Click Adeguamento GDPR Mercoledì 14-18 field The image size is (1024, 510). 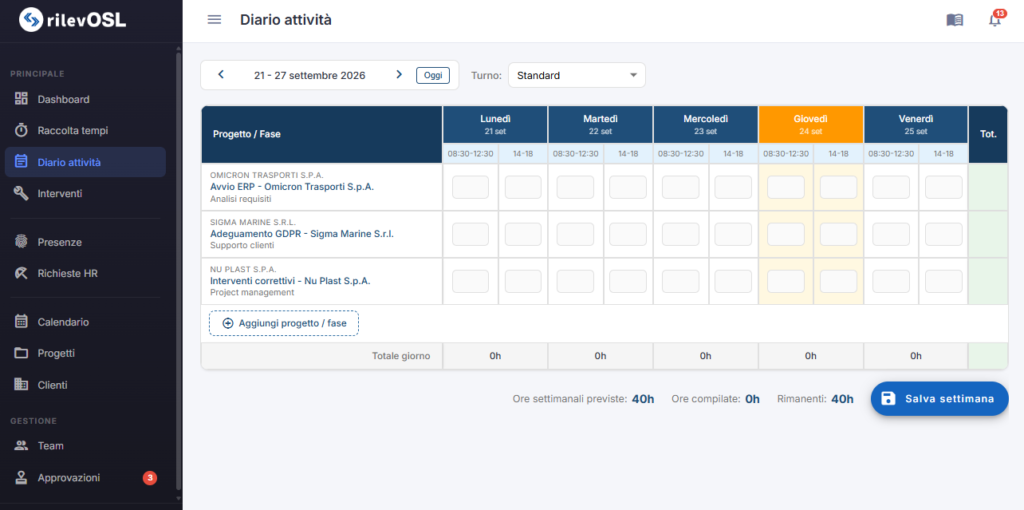point(733,234)
